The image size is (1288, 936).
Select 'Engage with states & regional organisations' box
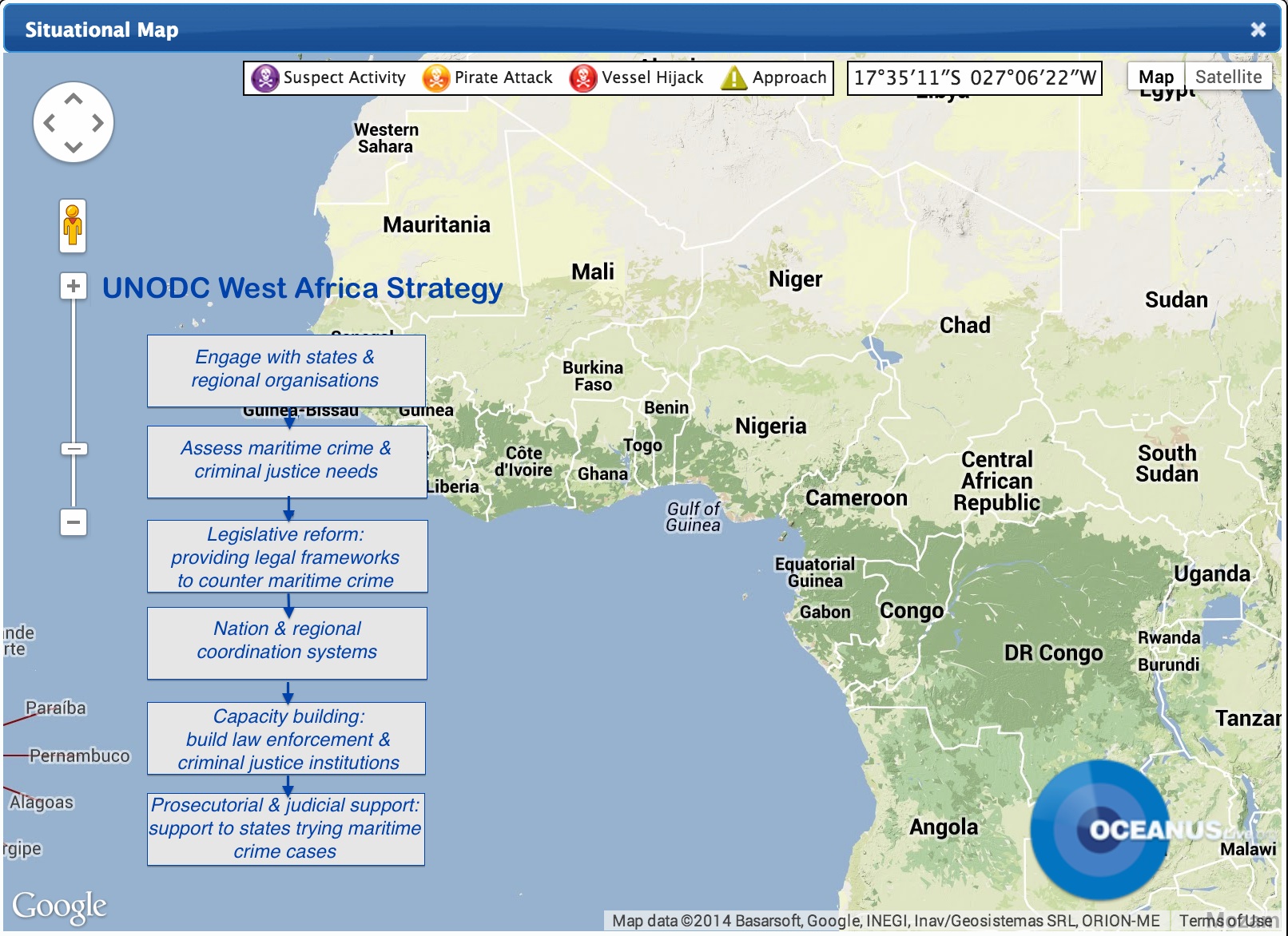click(286, 371)
